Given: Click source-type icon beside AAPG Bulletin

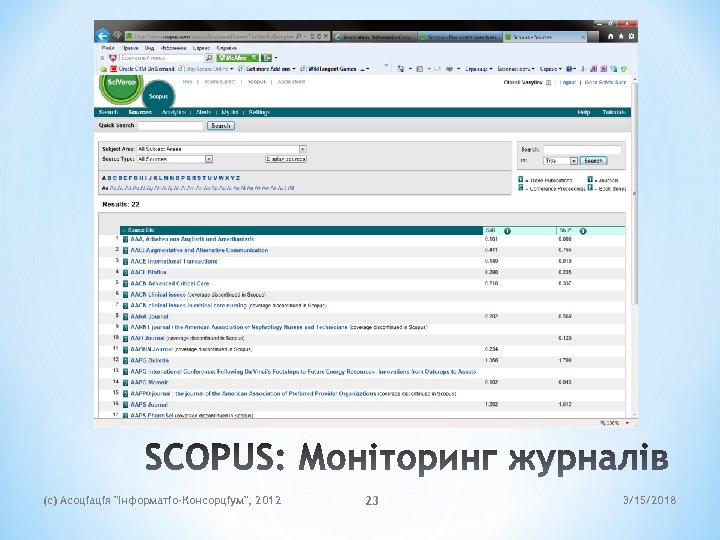Looking at the screenshot, I should pos(125,361).
